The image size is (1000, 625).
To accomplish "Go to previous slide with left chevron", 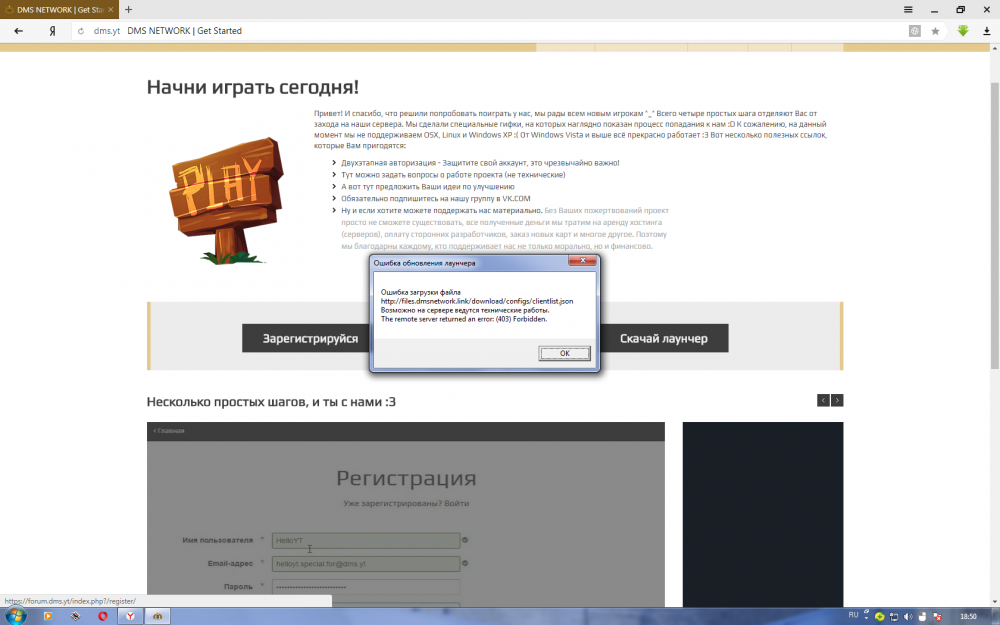I will (823, 400).
